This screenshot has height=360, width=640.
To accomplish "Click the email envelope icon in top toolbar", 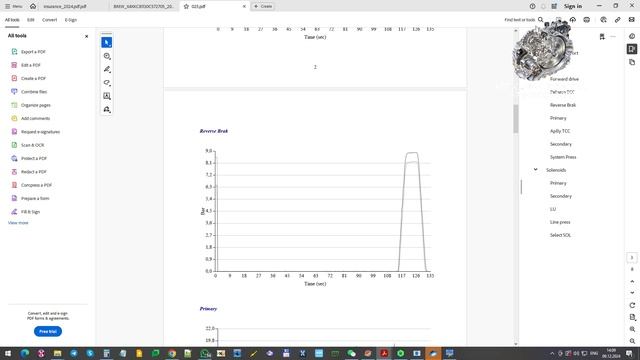I will coord(631,20).
